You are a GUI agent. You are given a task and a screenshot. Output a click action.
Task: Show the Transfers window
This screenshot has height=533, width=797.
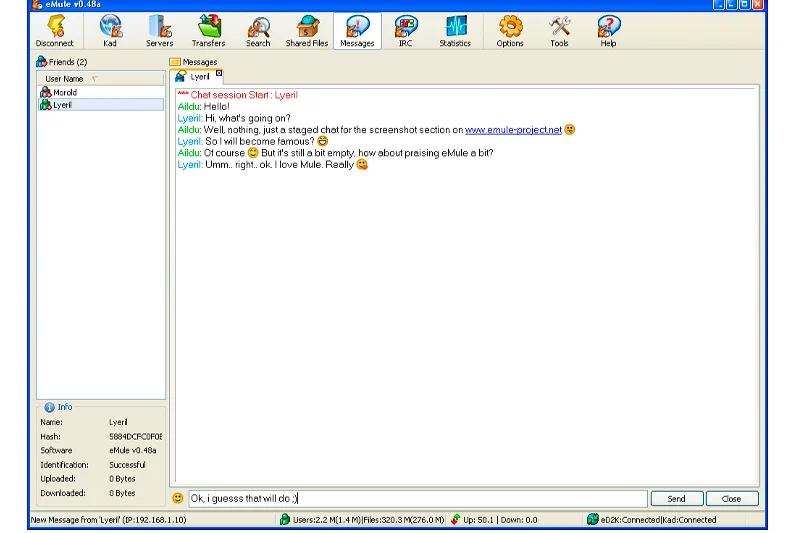tap(208, 31)
